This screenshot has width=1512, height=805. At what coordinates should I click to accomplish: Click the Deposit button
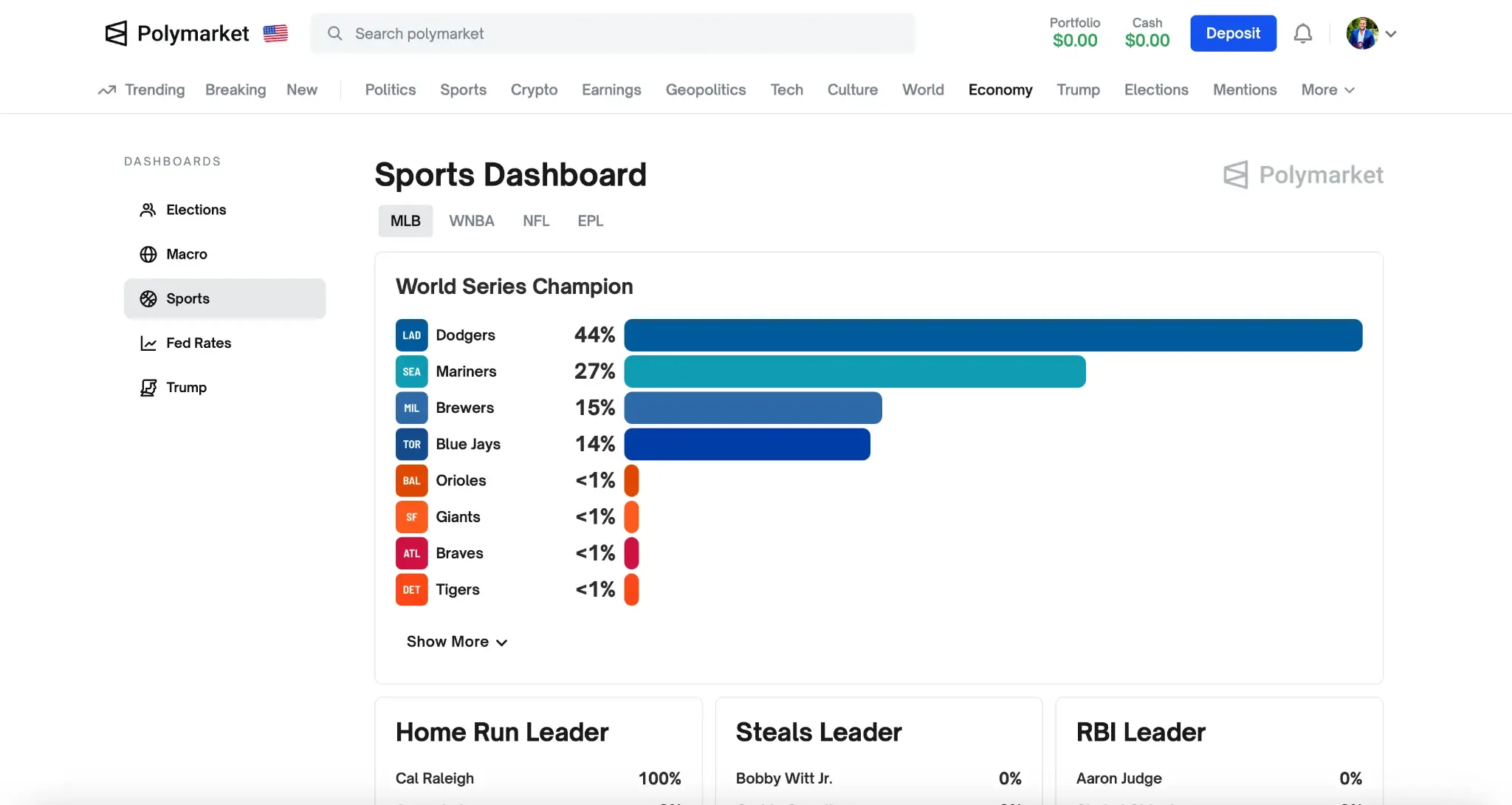click(x=1233, y=33)
